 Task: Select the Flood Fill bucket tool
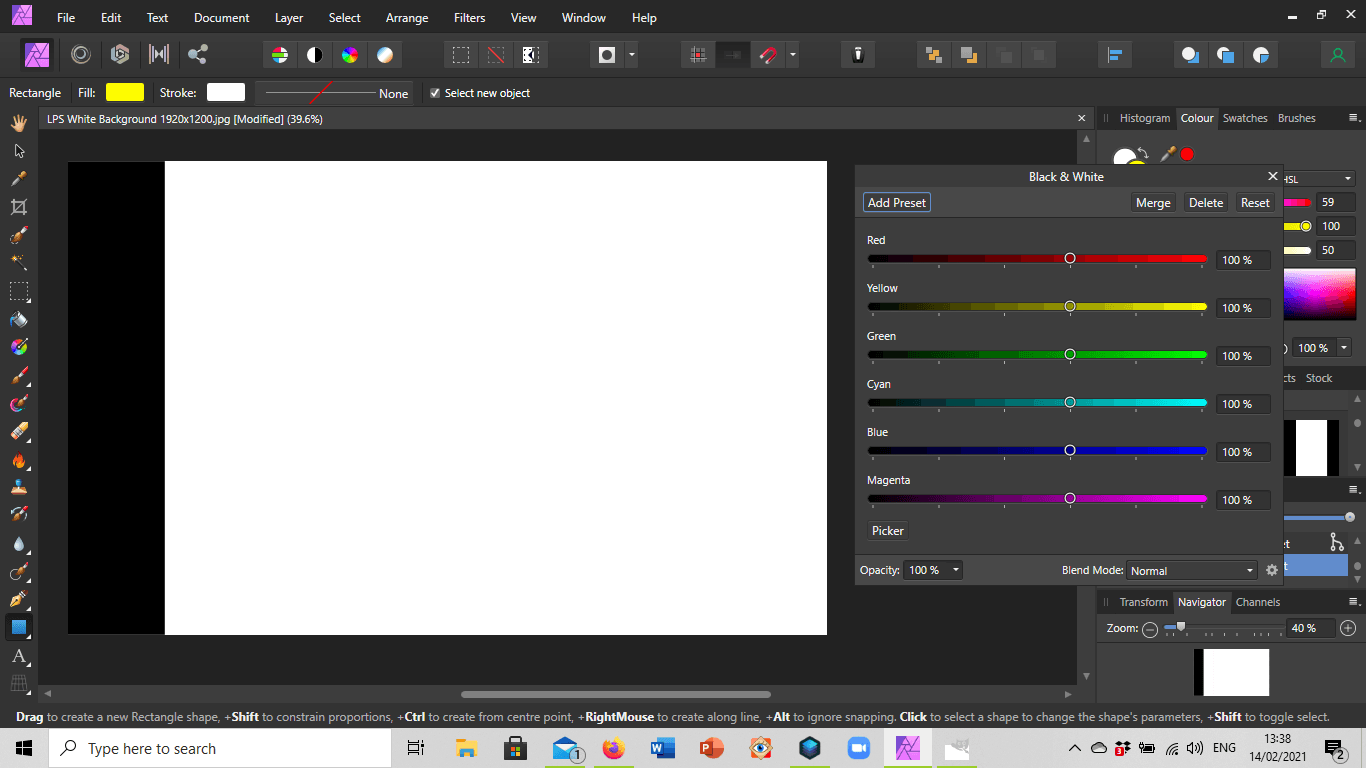pyautogui.click(x=18, y=320)
